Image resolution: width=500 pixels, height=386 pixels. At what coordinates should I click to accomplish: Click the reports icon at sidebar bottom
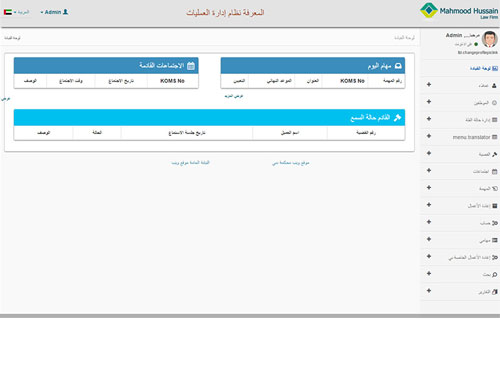[495, 292]
